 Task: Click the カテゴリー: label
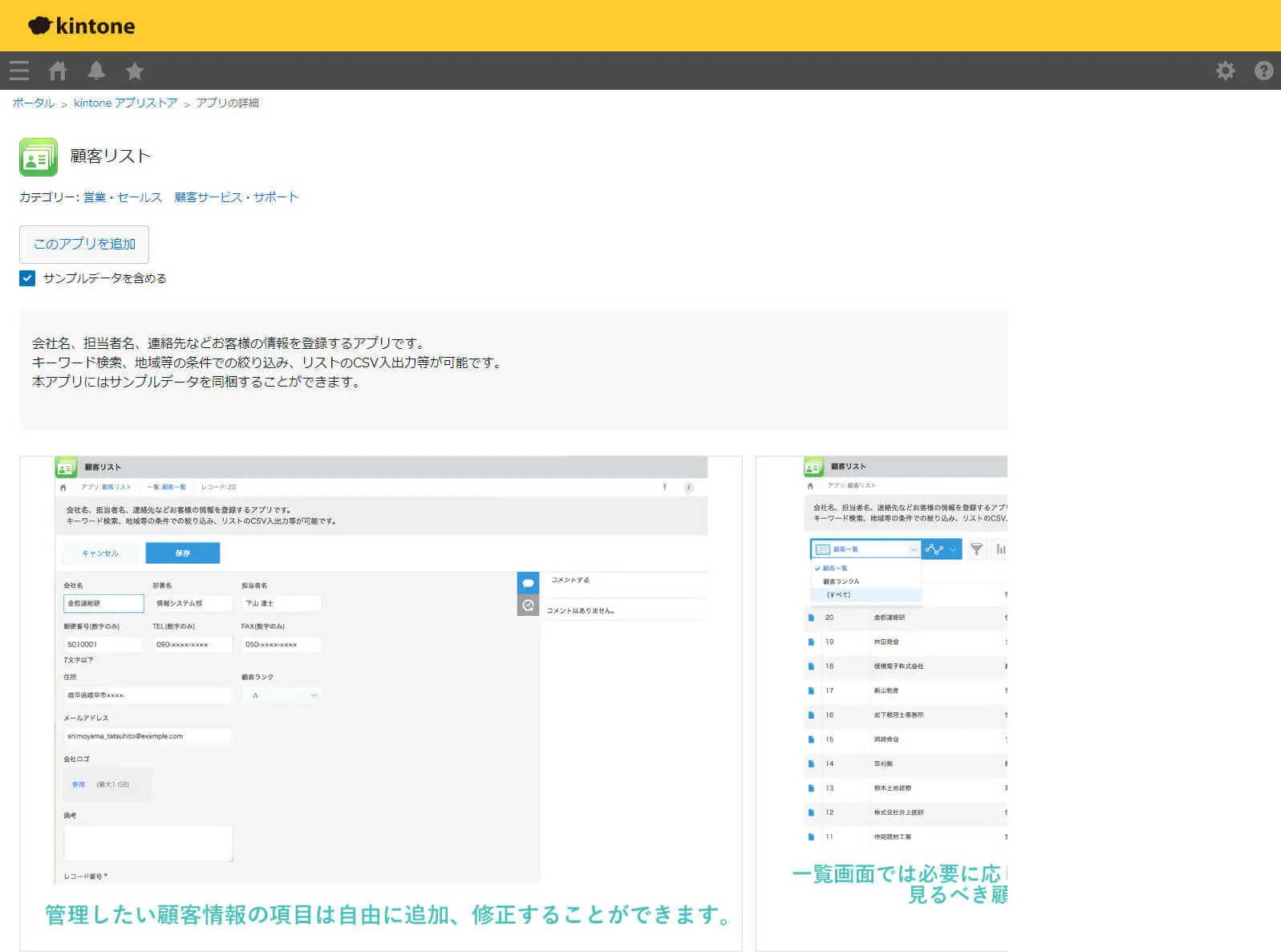(x=50, y=197)
